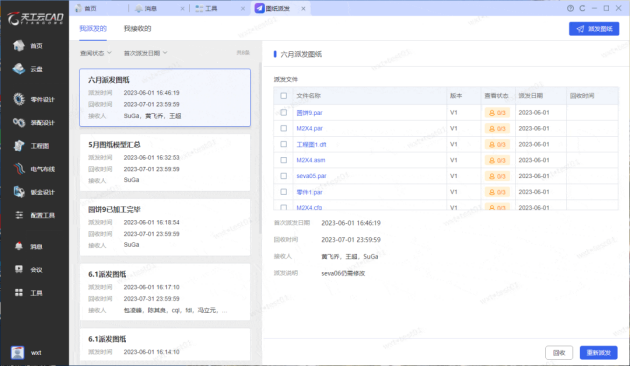Open the 电气布线 electrical wiring icon
The width and height of the screenshot is (630, 366).
[18, 169]
